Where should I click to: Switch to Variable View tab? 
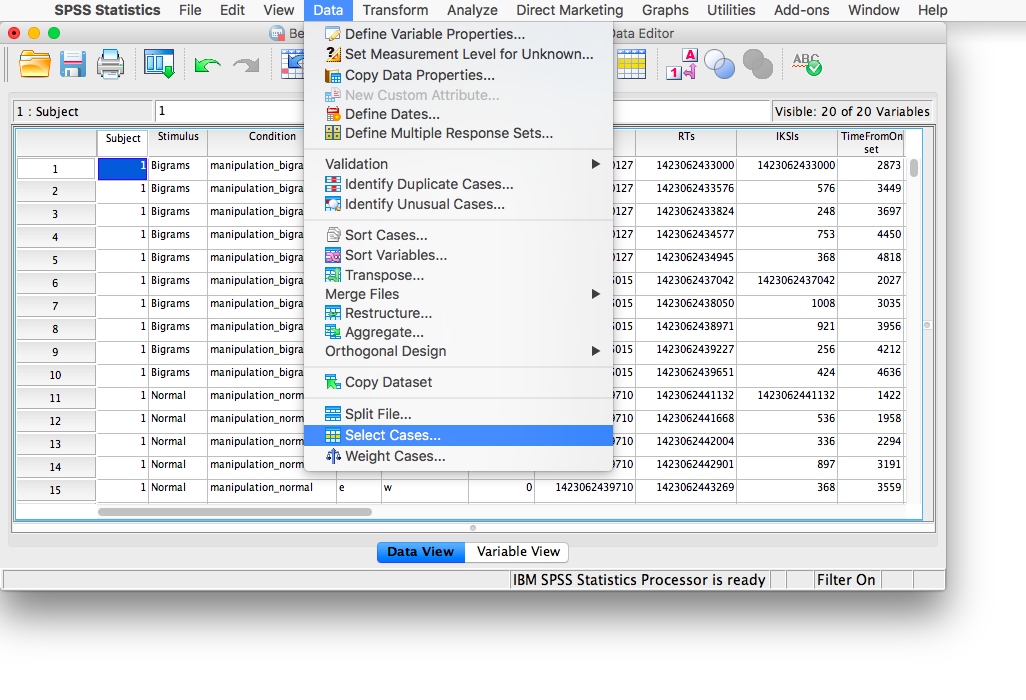[518, 552]
